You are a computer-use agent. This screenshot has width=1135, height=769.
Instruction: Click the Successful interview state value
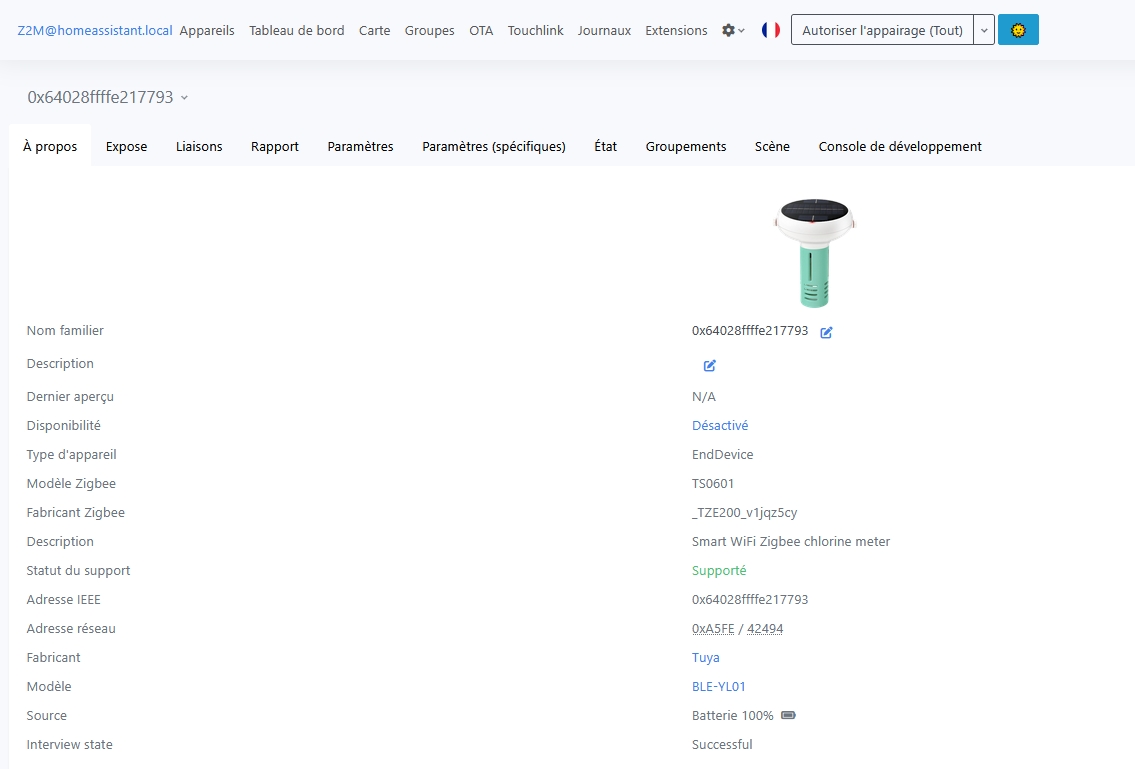722,744
